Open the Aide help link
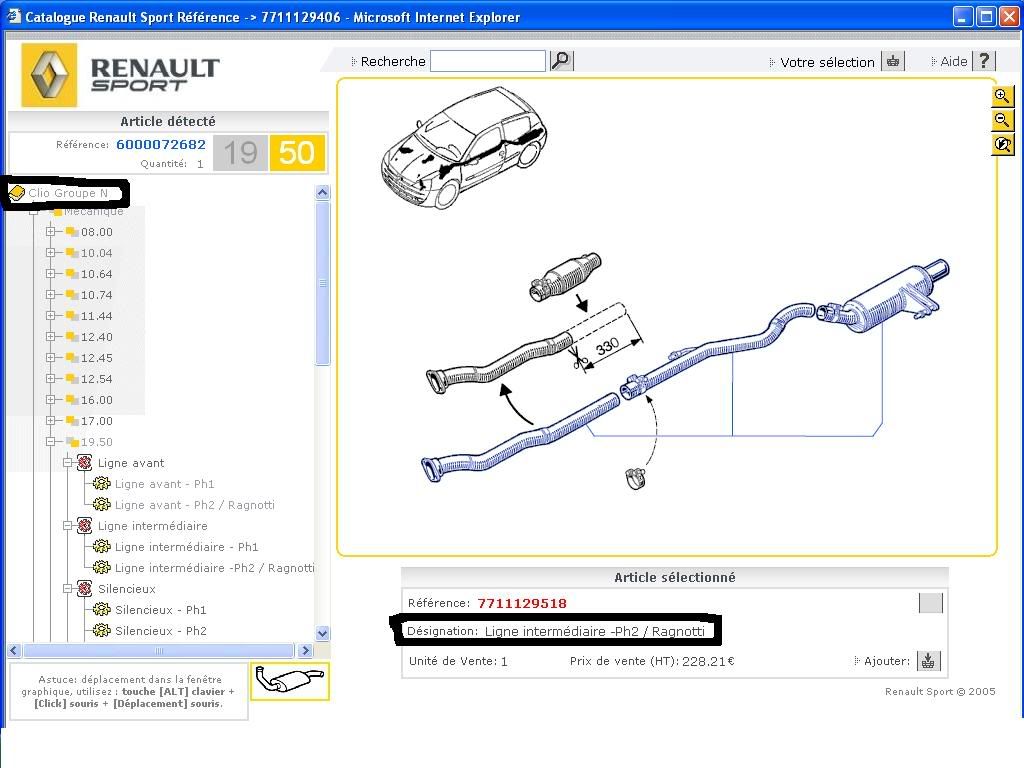Screen dimensions: 1024x768 coord(953,61)
